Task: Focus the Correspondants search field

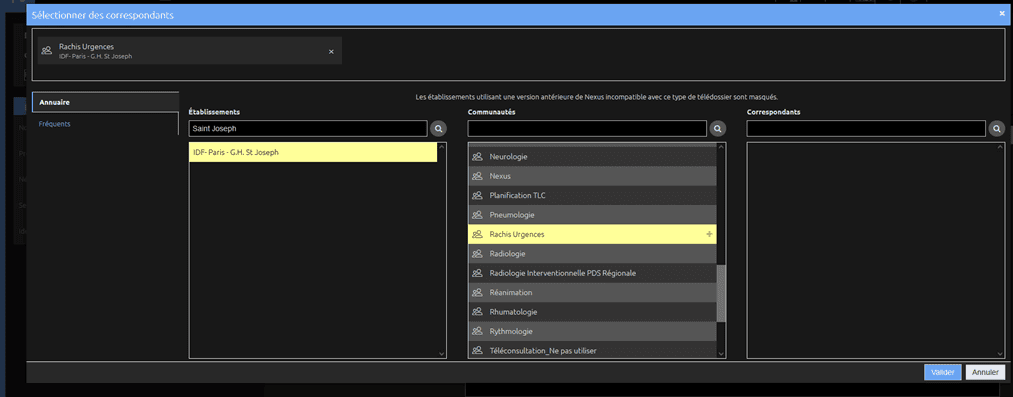Action: point(866,129)
